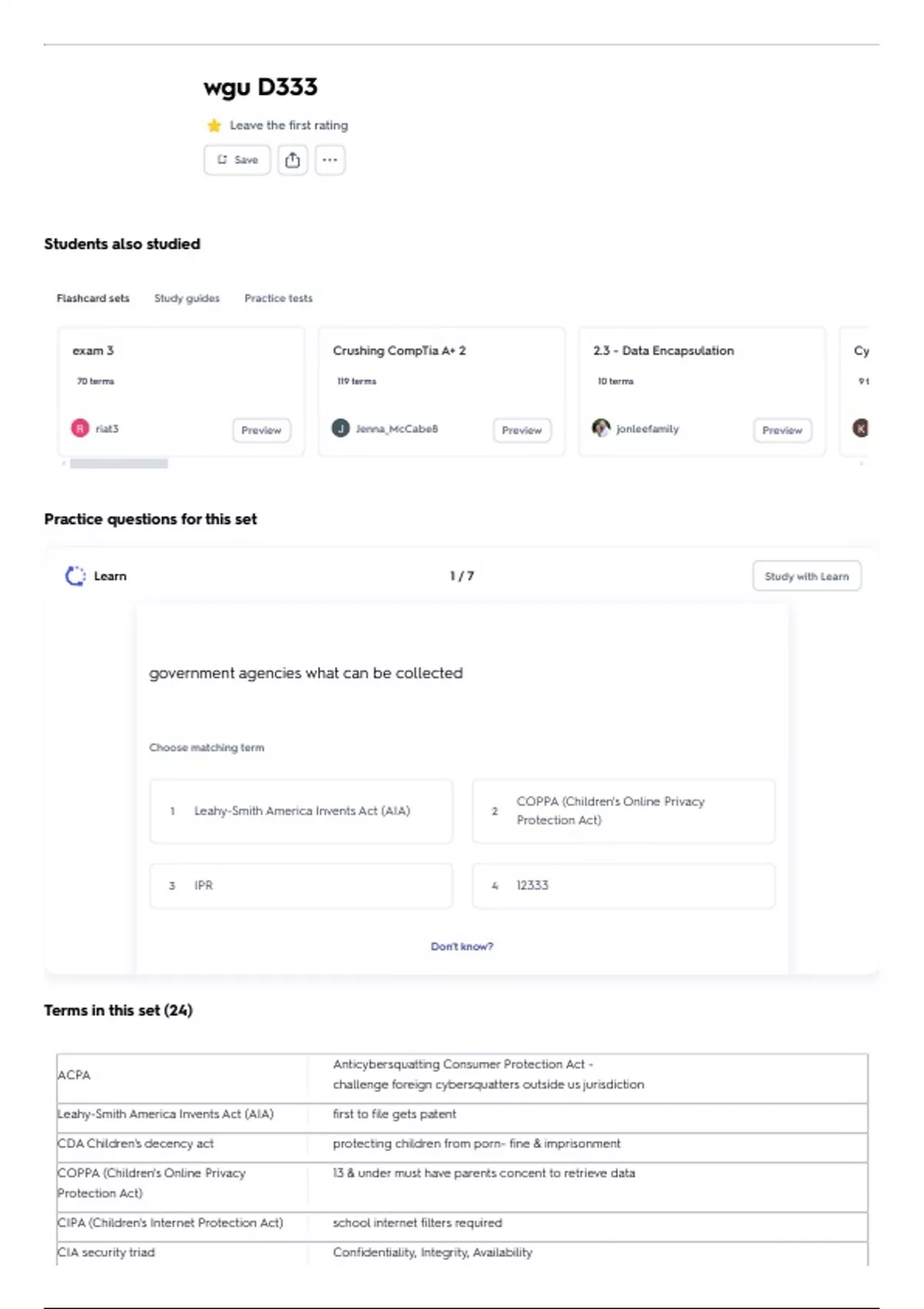Screen dimensions: 924x1309
Task: Select answer option 12333
Action: tap(623, 885)
